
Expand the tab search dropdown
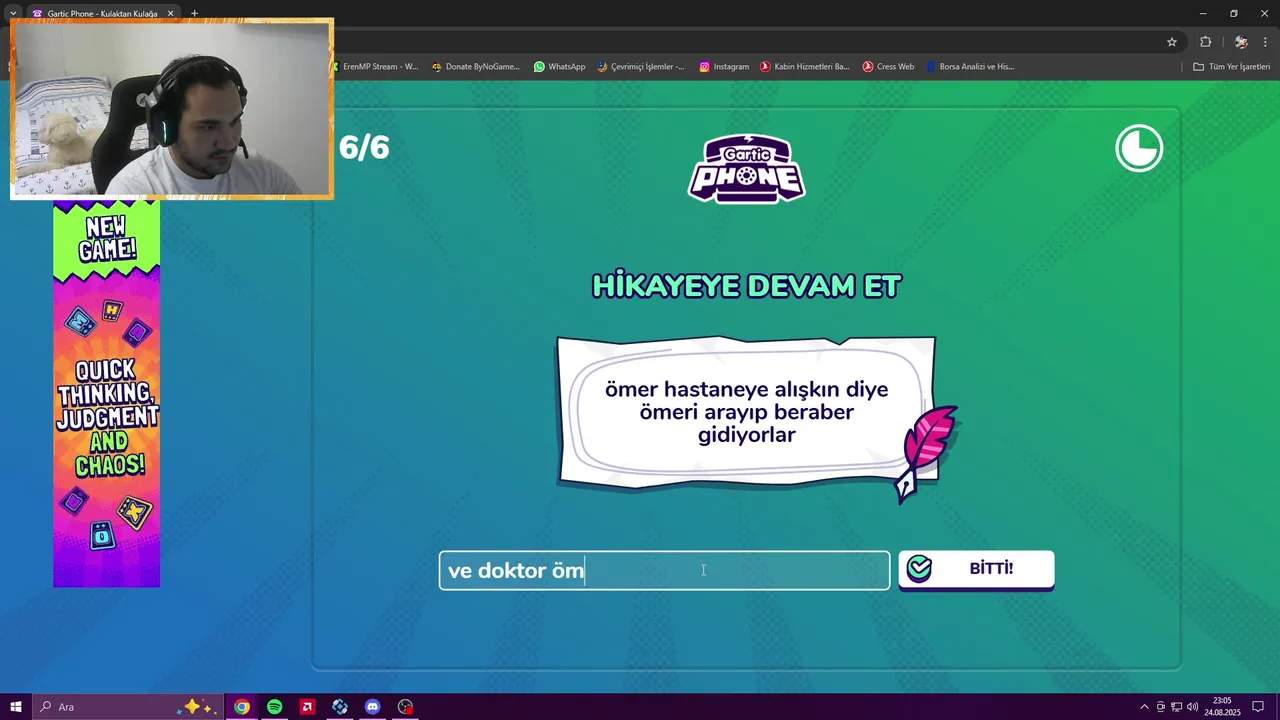(x=13, y=13)
